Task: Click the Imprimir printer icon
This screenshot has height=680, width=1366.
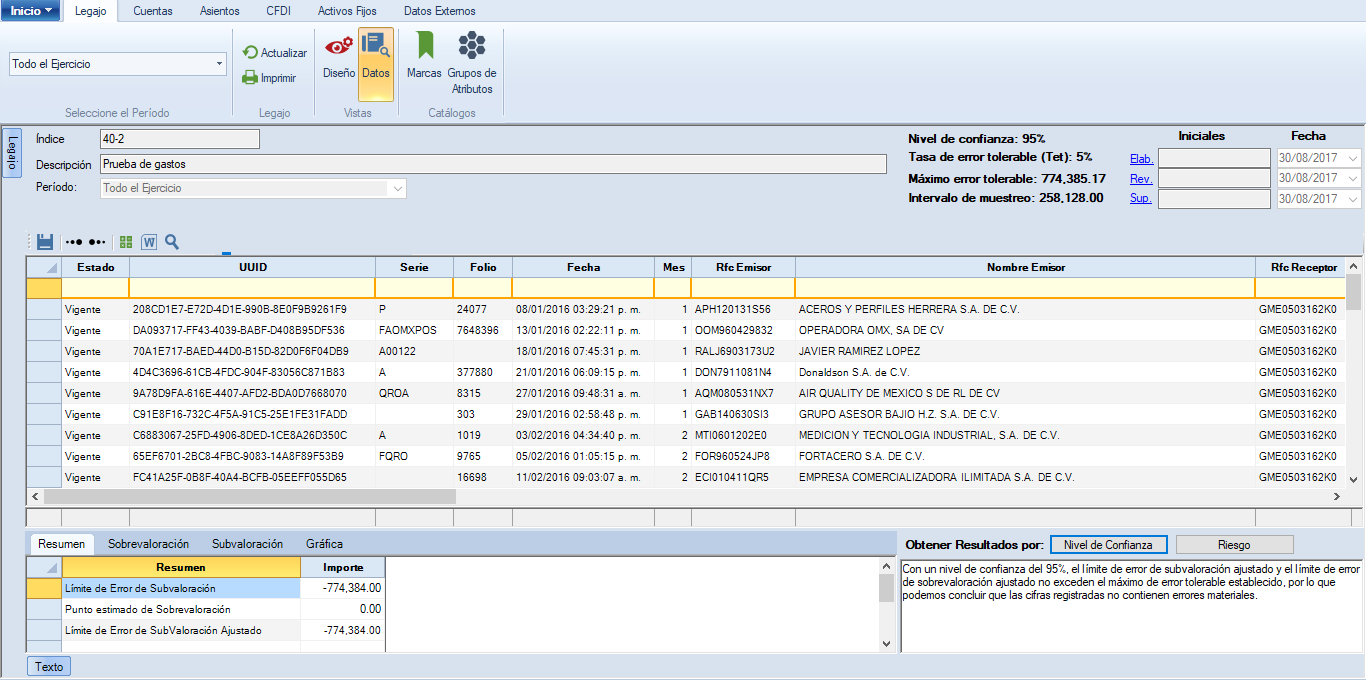Action: point(250,78)
